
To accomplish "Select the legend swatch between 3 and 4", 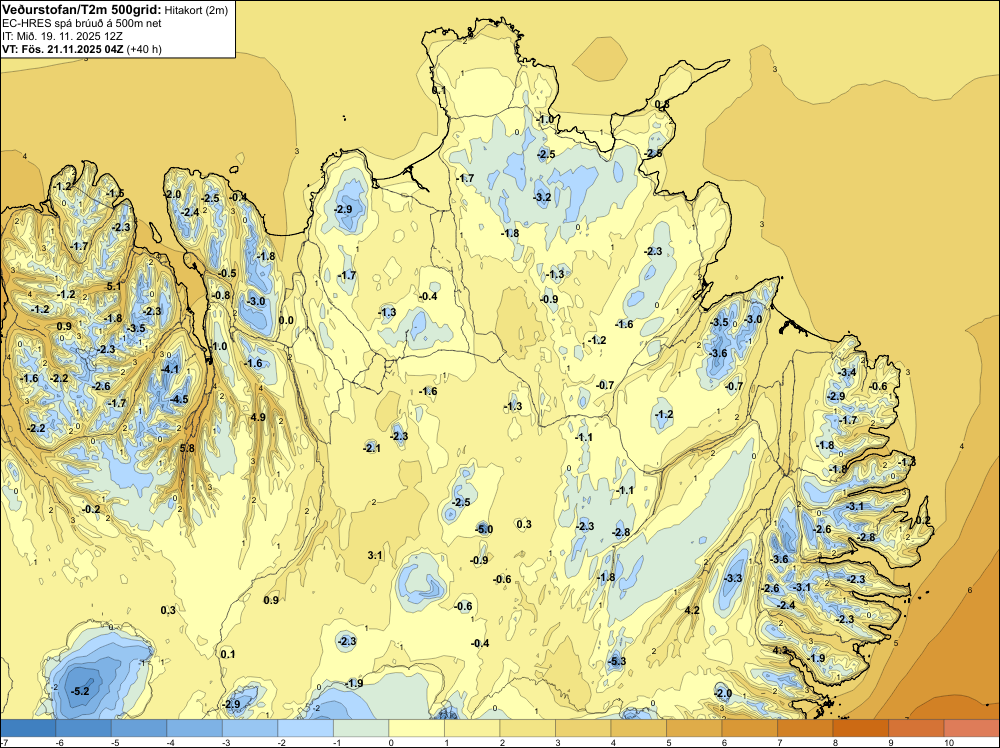I will (583, 728).
